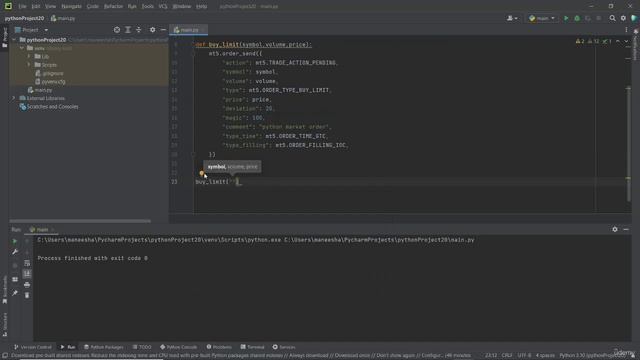Hide the Project tool window
Image resolution: width=640 pixels, height=360 pixels.
(x=163, y=30)
